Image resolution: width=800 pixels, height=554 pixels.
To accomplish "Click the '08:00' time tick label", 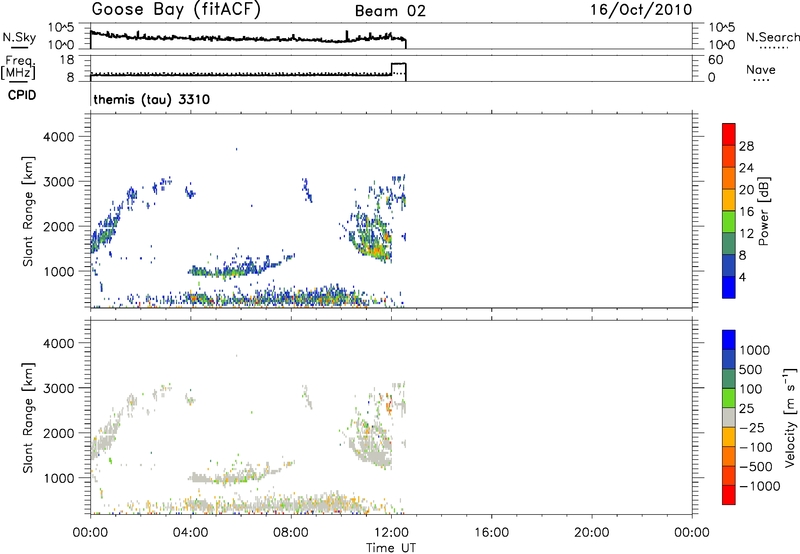I will (291, 533).
